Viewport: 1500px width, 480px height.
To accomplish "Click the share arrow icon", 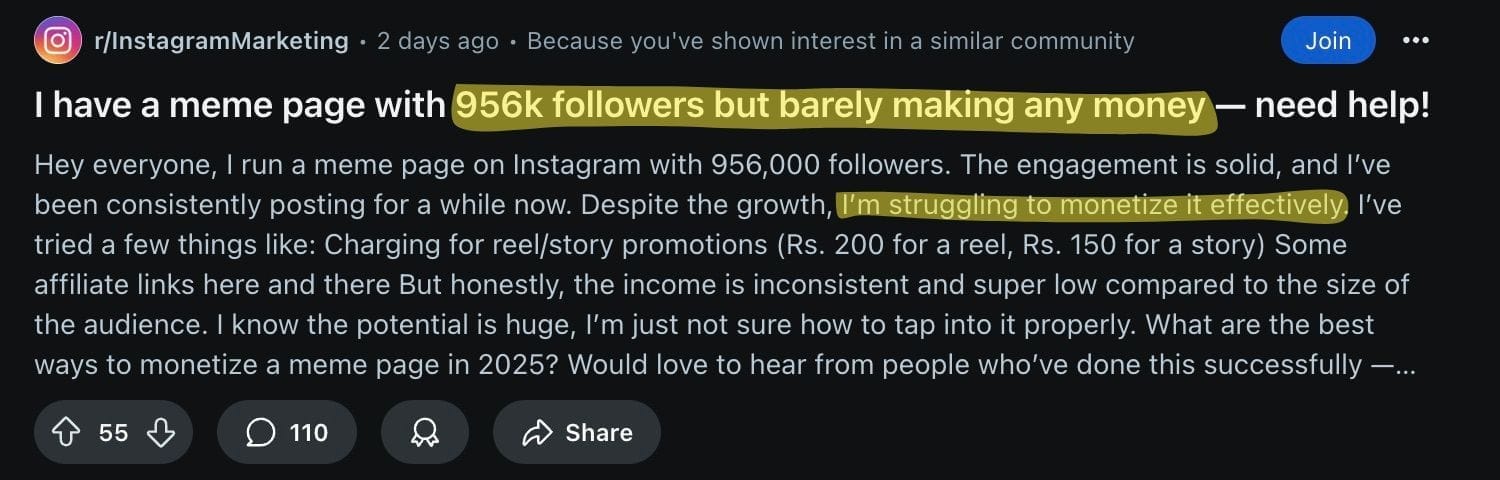I will pos(538,432).
